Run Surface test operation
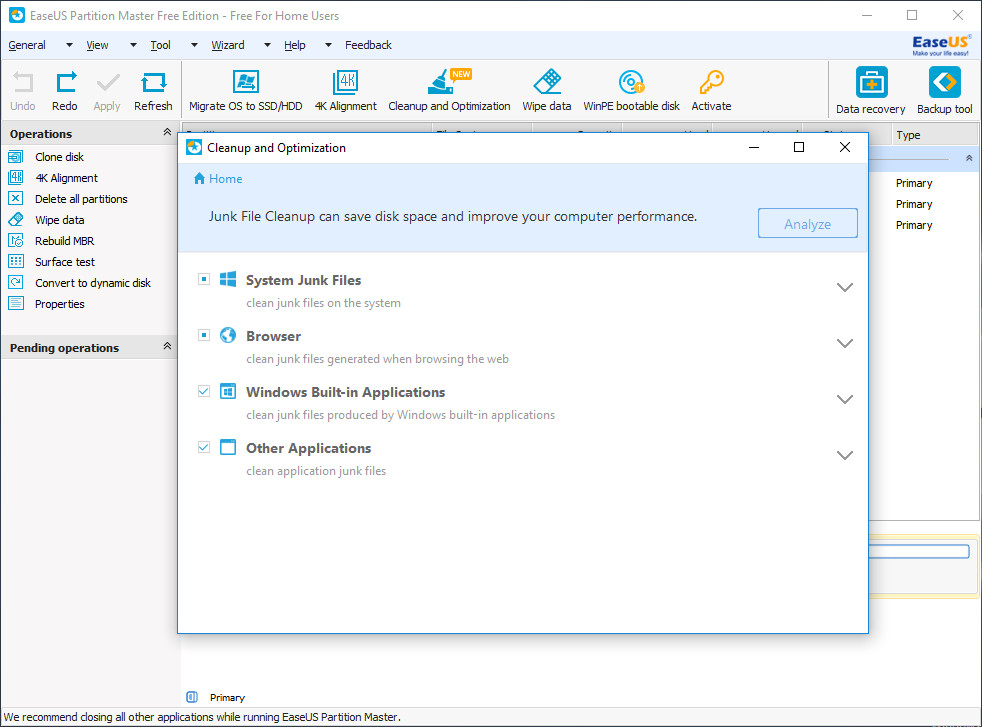The image size is (982, 727). (65, 262)
